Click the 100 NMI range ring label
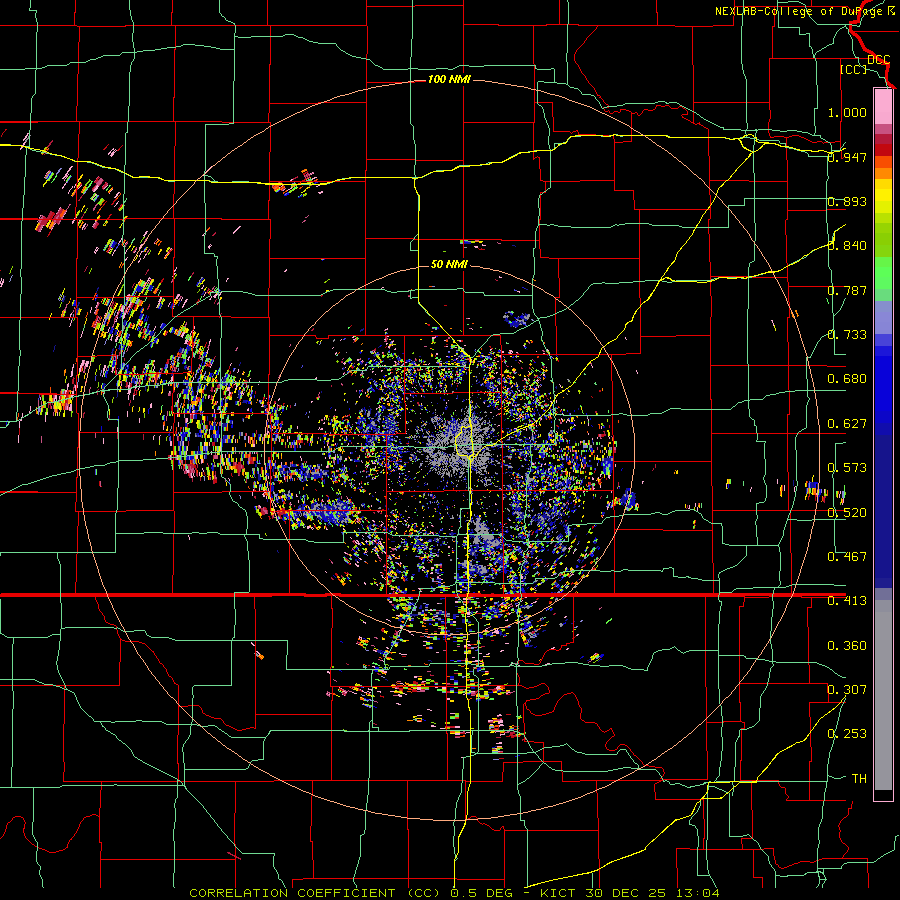 coord(449,79)
